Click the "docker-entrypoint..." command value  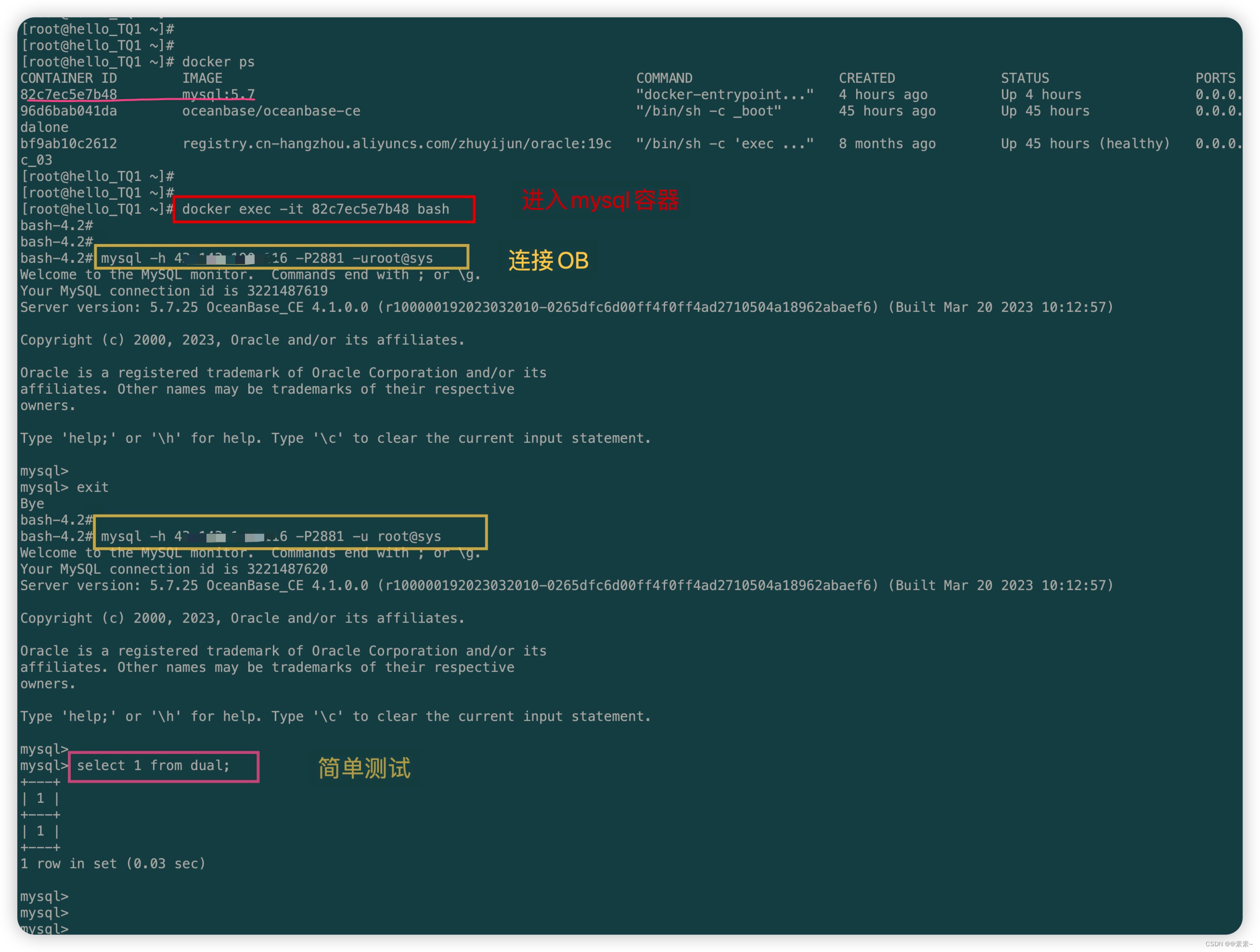point(725,94)
